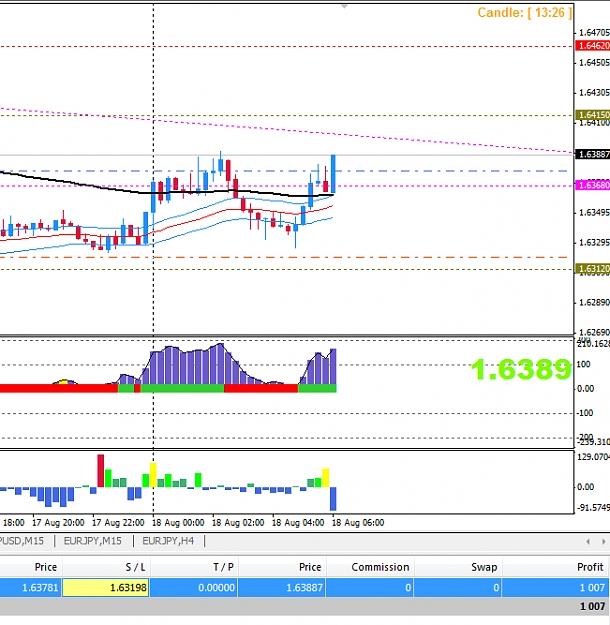Click the 17 Aug 22:00 time axis label
610x625 pixels.
[x=118, y=523]
